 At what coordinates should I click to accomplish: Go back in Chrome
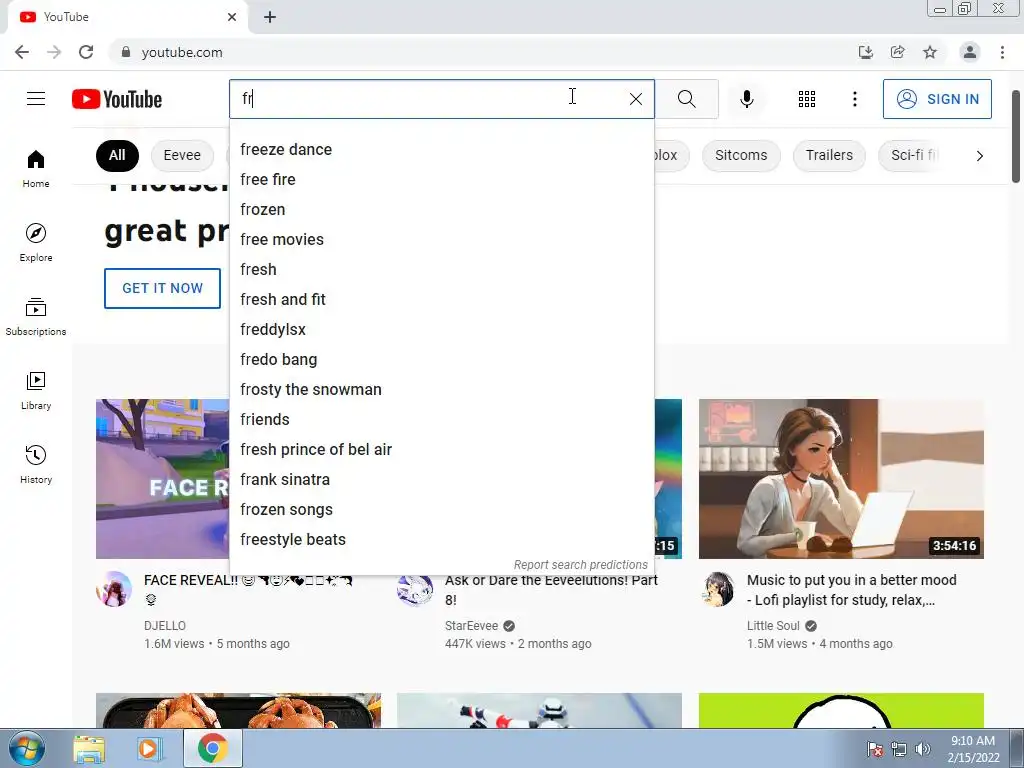click(22, 52)
